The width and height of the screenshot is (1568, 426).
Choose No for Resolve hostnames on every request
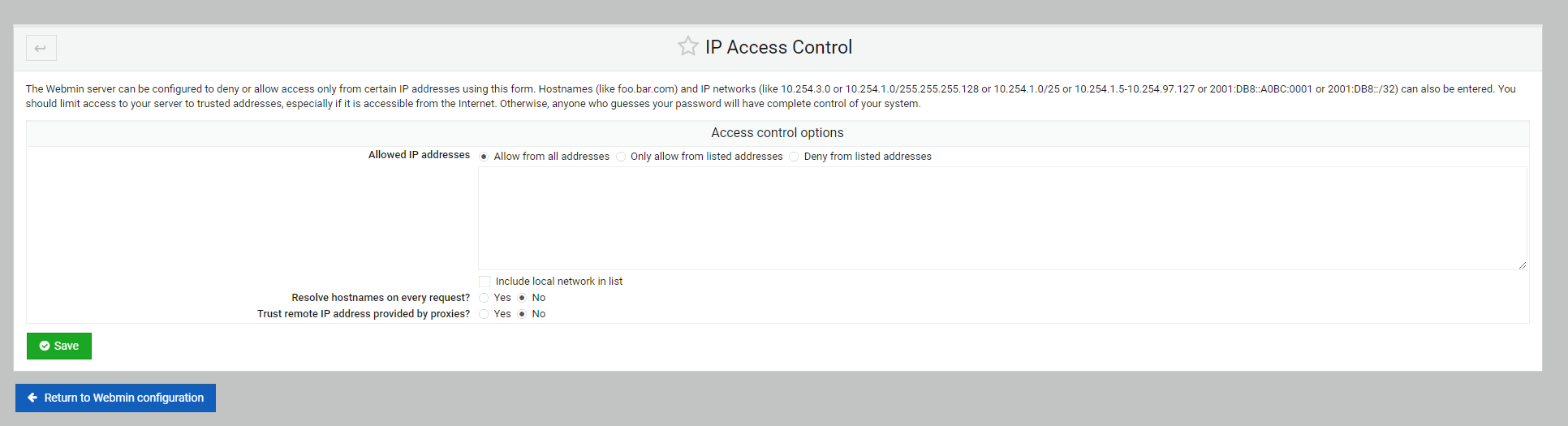(x=522, y=298)
